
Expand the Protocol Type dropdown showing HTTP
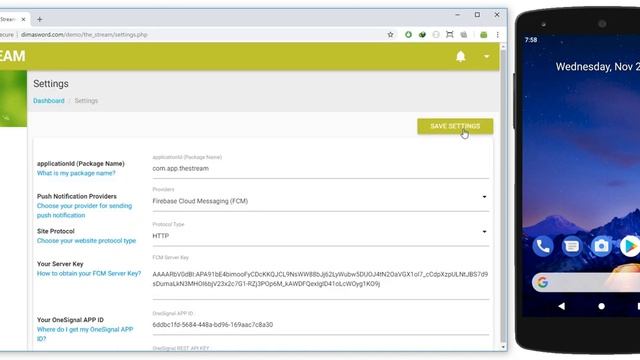click(320, 236)
